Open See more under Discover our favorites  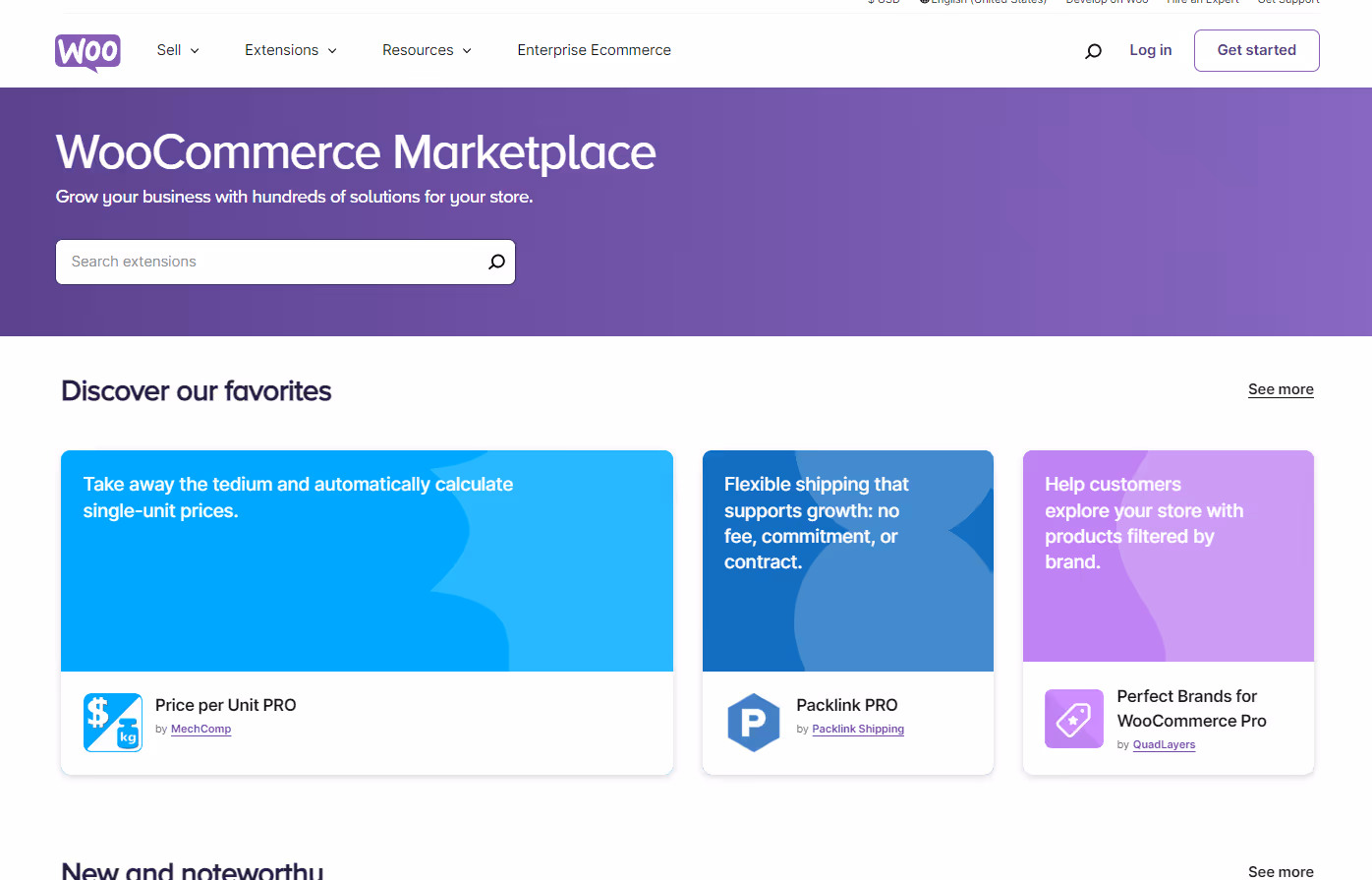(x=1280, y=388)
